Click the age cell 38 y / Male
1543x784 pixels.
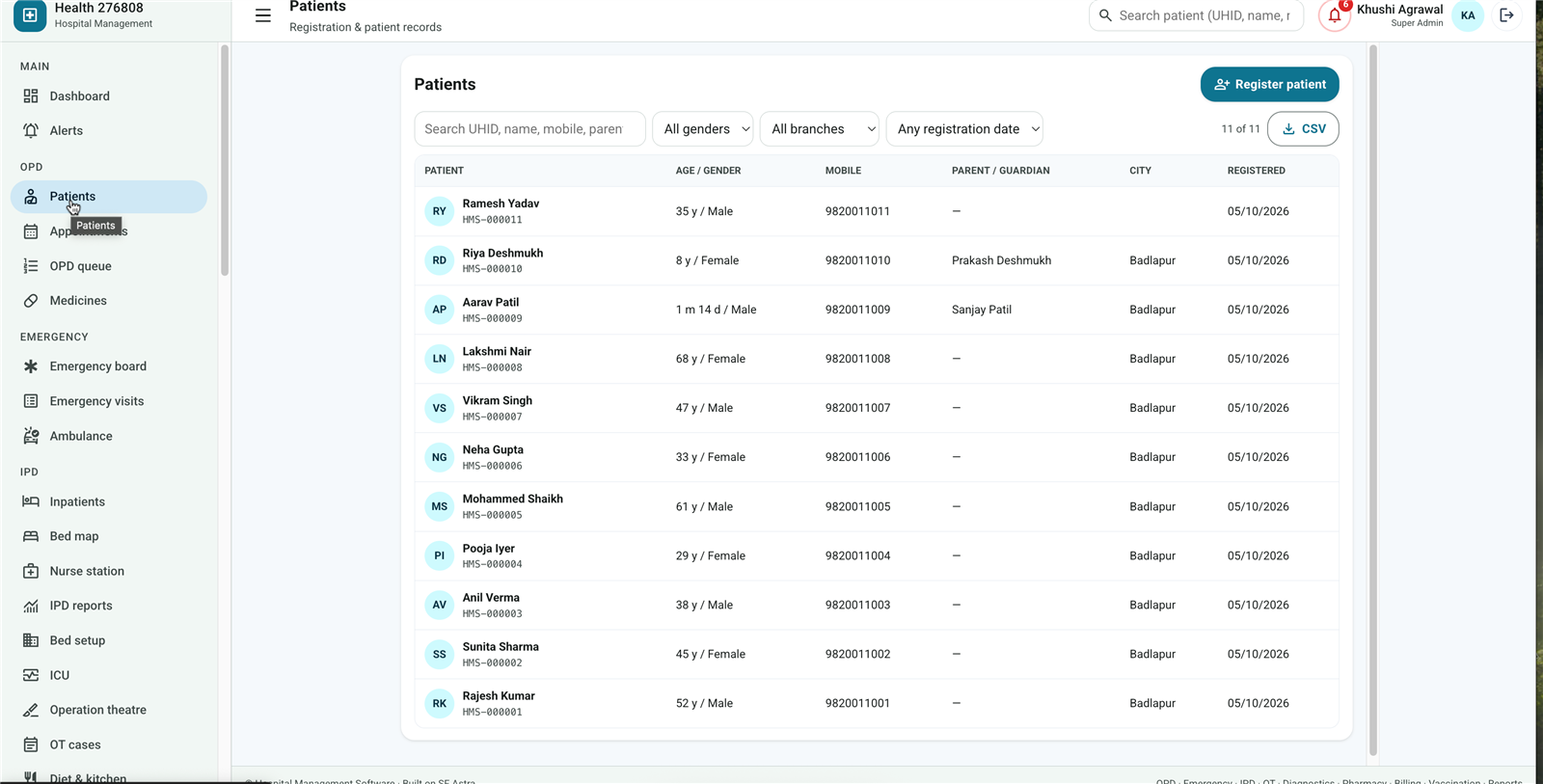coord(704,605)
